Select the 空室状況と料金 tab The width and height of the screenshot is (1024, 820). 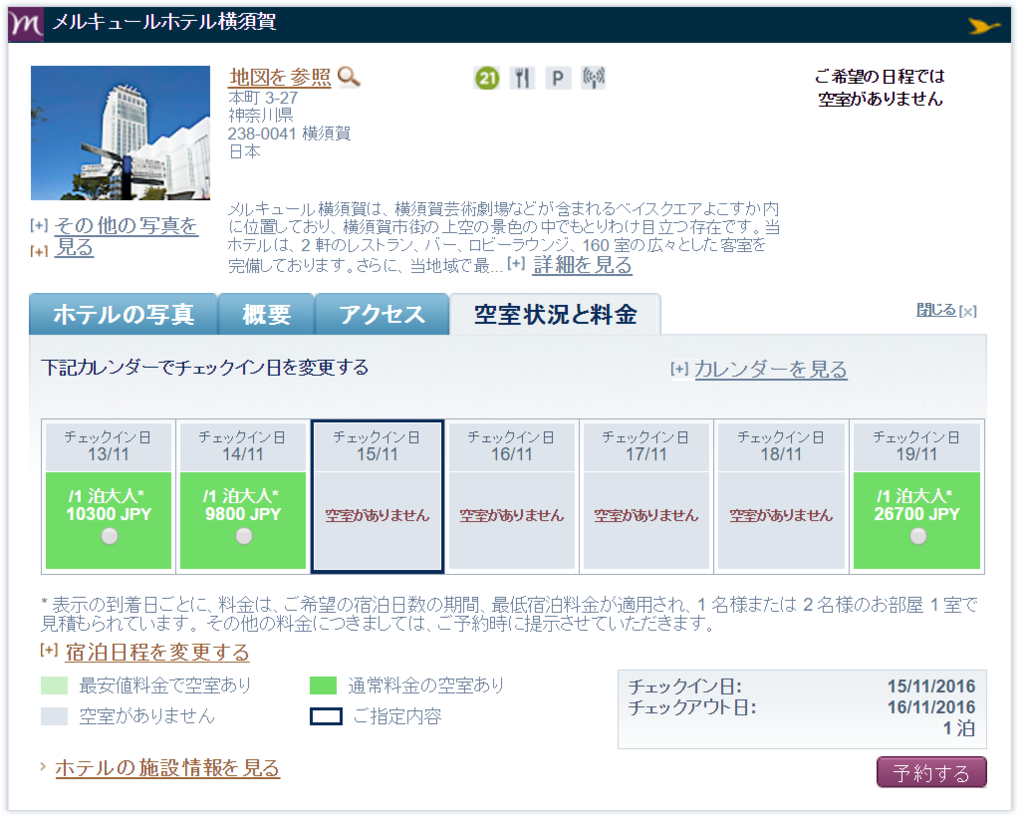555,315
